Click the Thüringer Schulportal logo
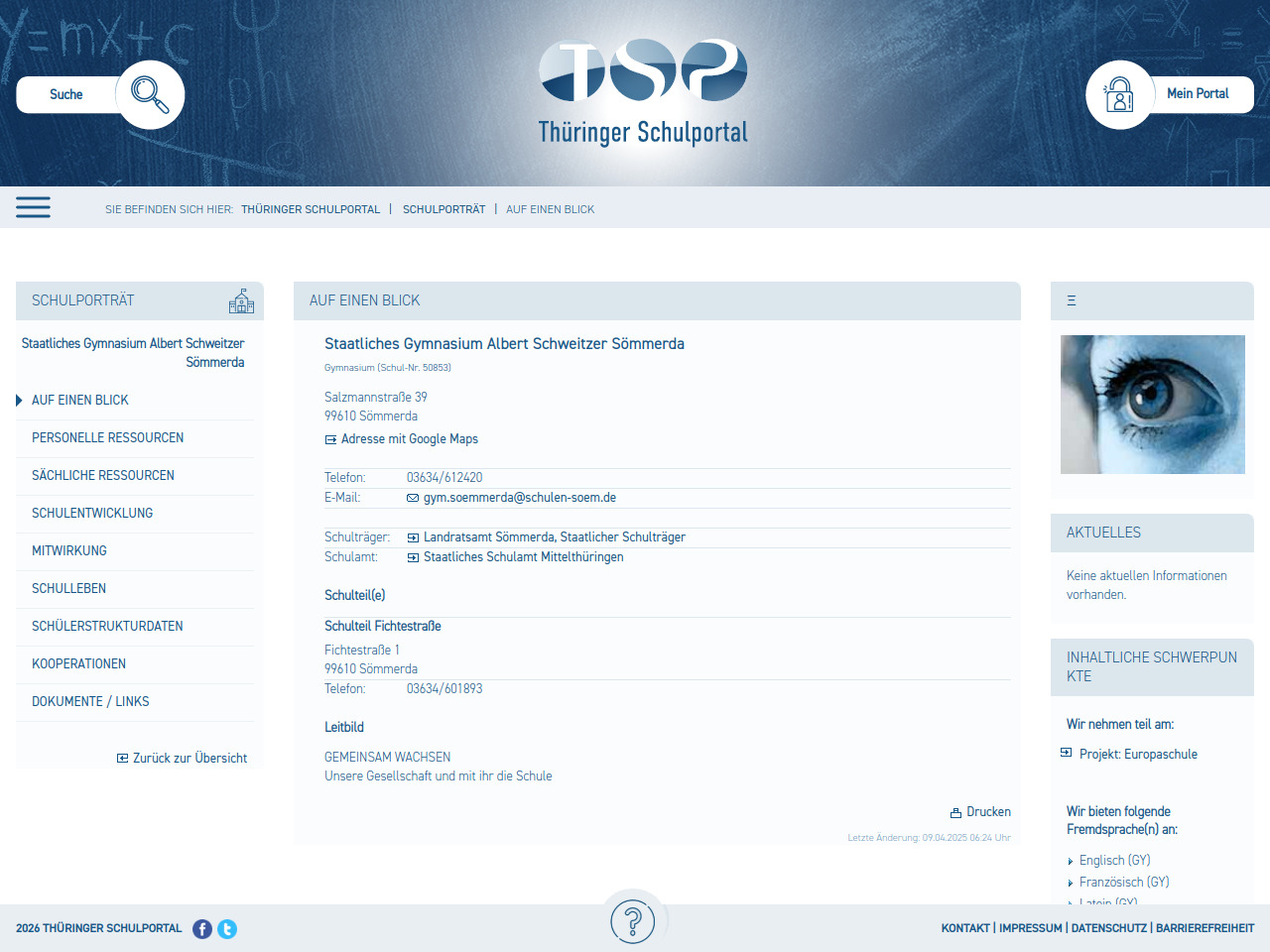The image size is (1270, 952). point(643,92)
